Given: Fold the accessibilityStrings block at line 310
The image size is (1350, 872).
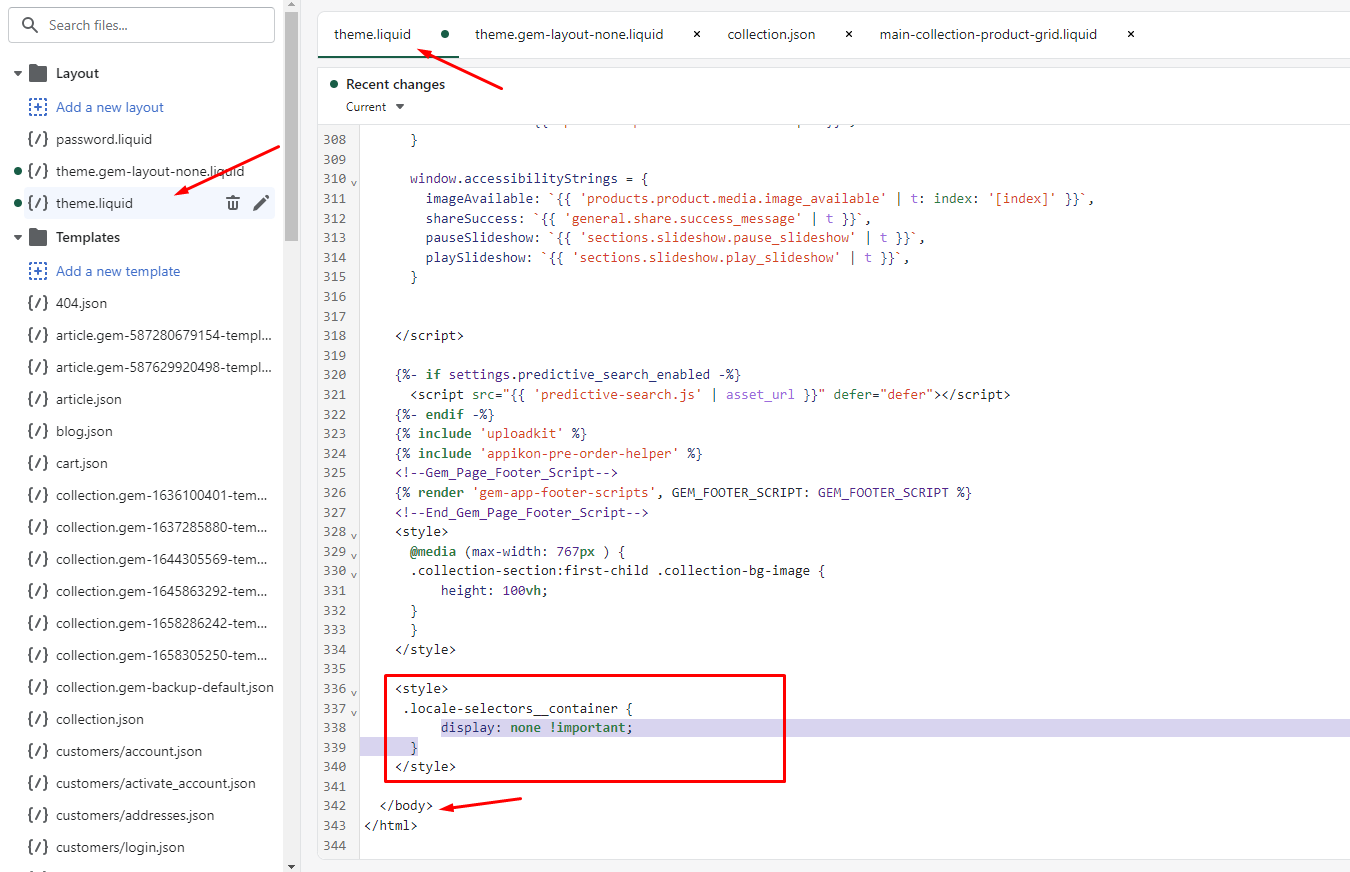Looking at the screenshot, I should (x=354, y=181).
